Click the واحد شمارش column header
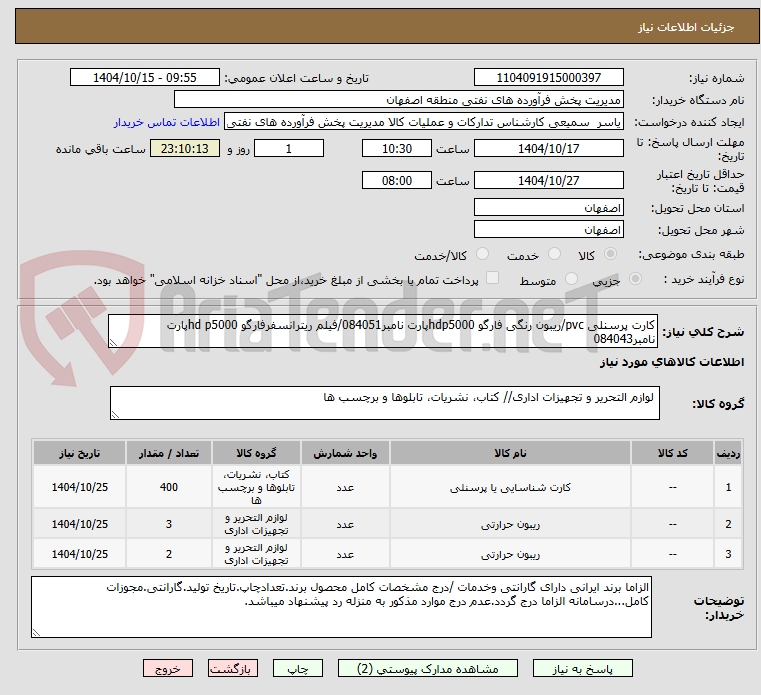Image resolution: width=761 pixels, height=695 pixels. 345,453
